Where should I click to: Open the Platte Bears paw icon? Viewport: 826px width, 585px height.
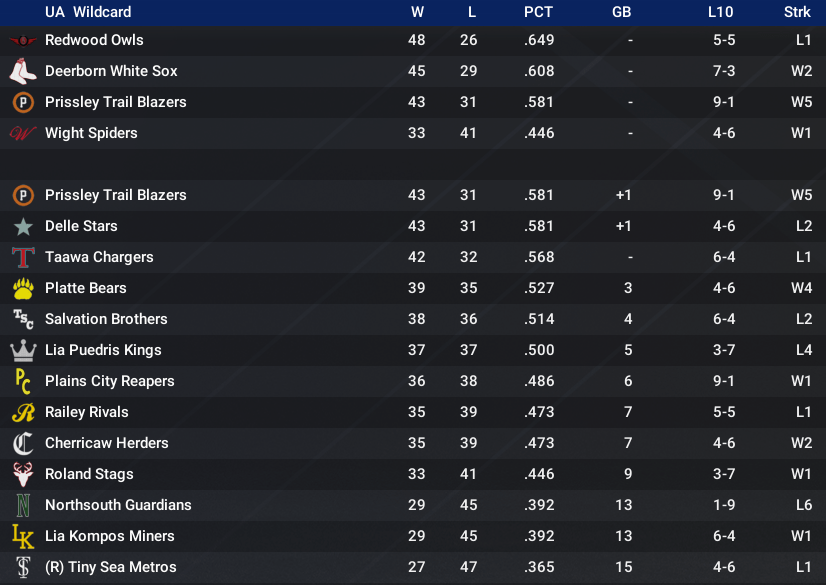point(23,288)
